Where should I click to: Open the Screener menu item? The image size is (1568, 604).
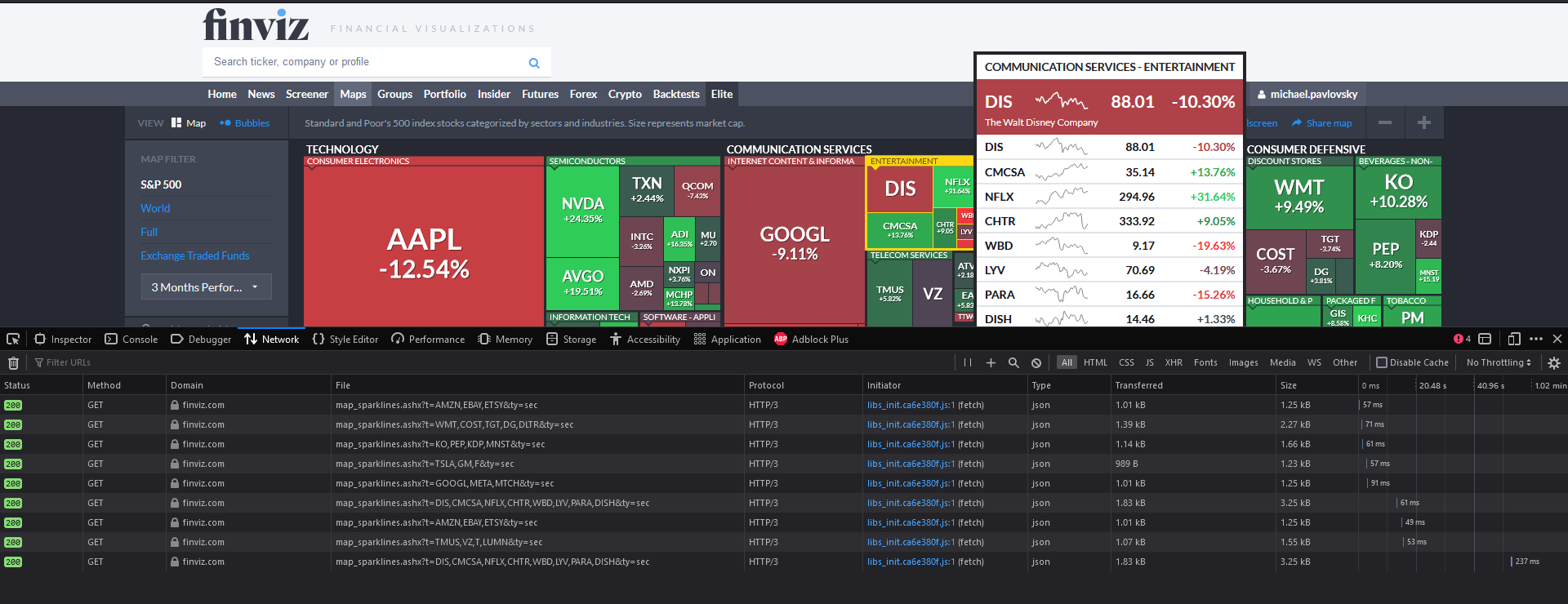(307, 94)
